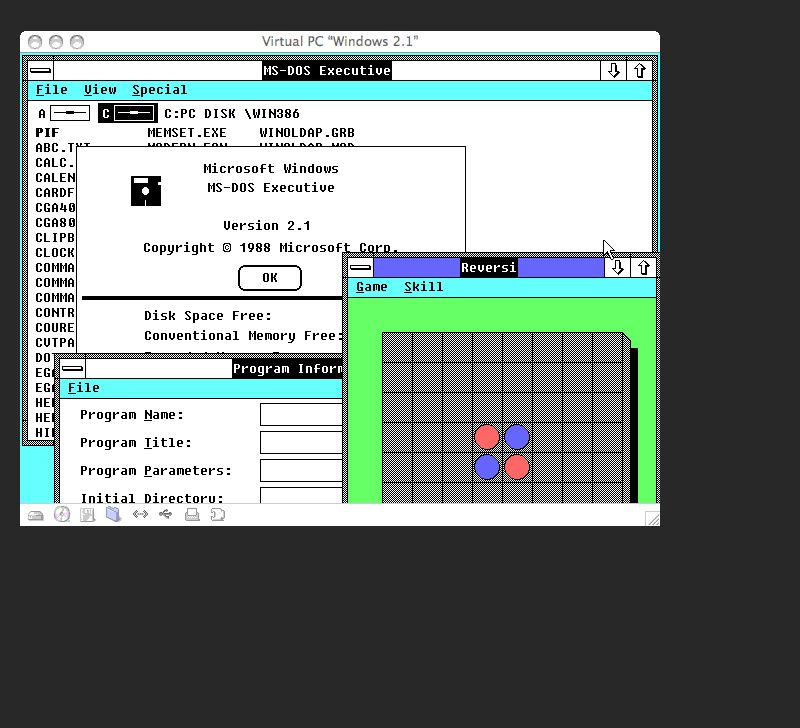The image size is (800, 728).
Task: Open File menu in Program Information window
Action: click(83, 388)
